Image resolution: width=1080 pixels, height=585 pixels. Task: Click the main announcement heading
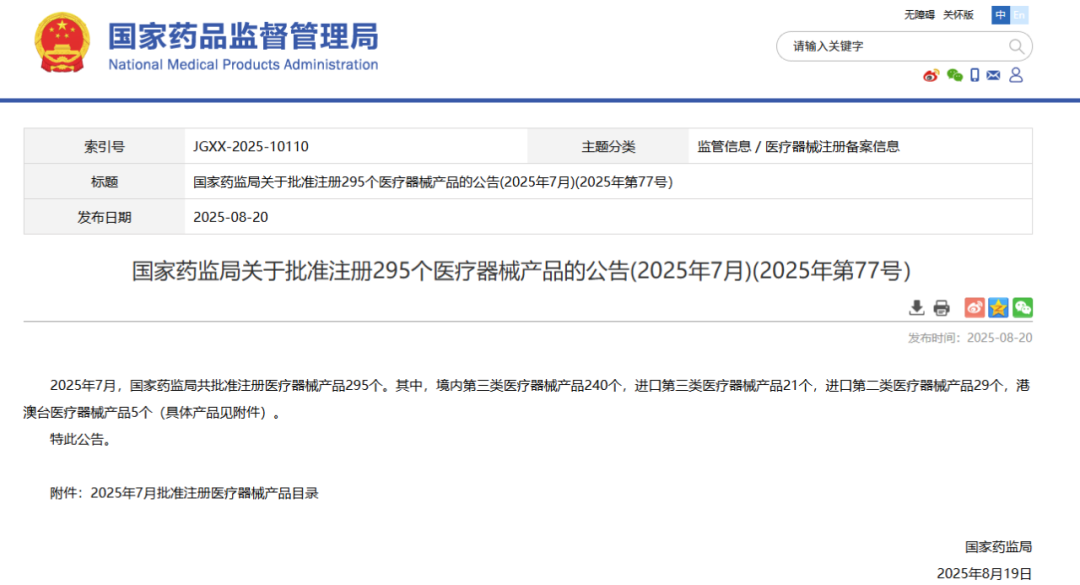[521, 270]
